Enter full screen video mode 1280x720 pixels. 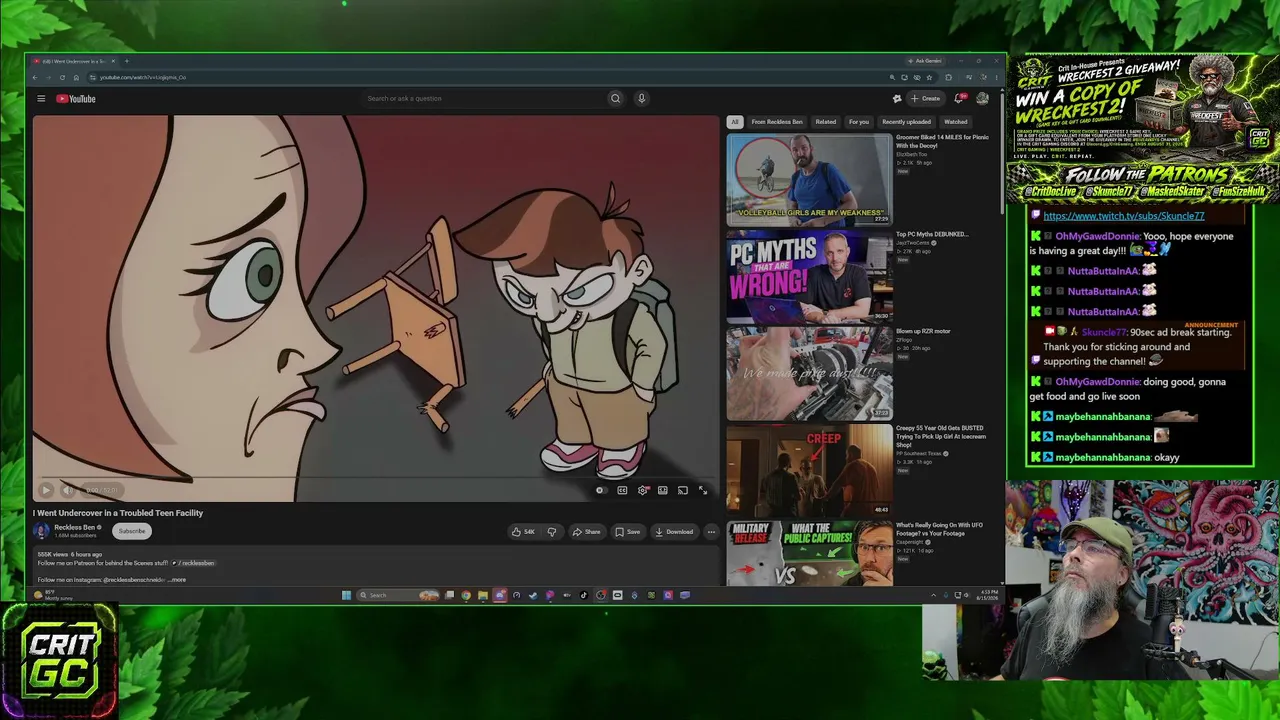pyautogui.click(x=703, y=490)
